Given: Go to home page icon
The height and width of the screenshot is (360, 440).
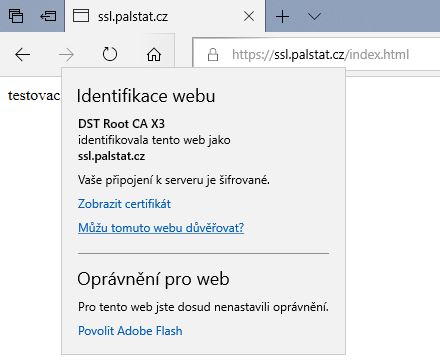Looking at the screenshot, I should [154, 55].
